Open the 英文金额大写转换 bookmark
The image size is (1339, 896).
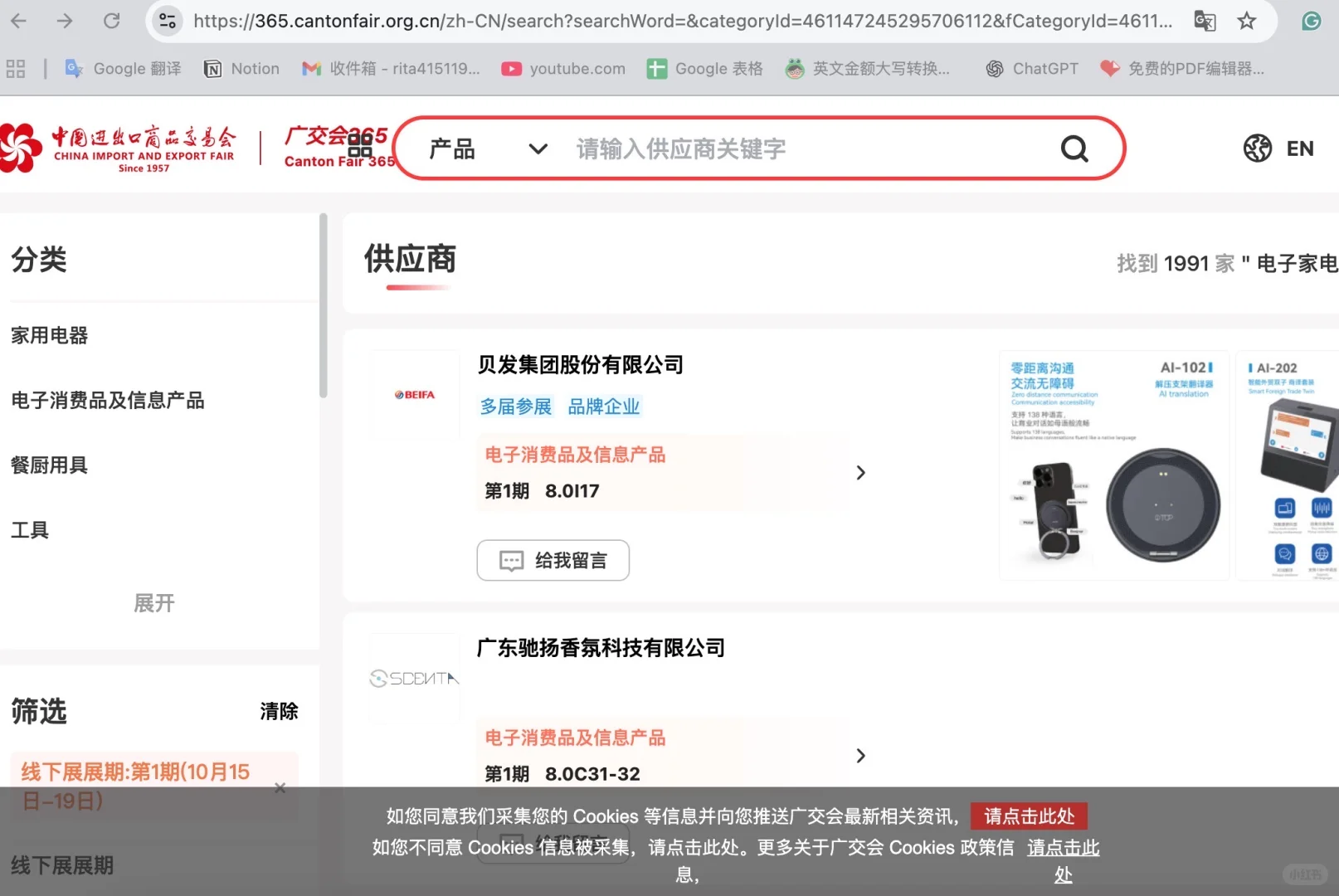click(x=868, y=69)
